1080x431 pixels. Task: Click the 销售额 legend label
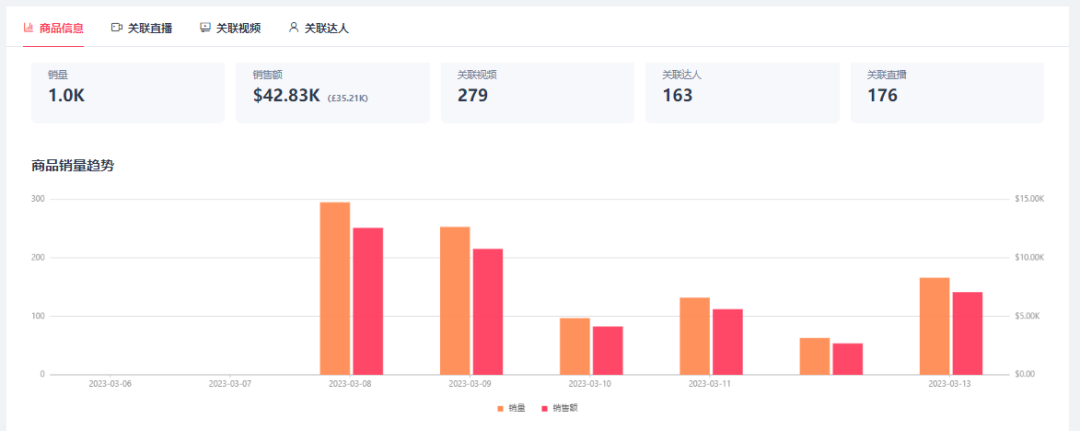click(565, 408)
